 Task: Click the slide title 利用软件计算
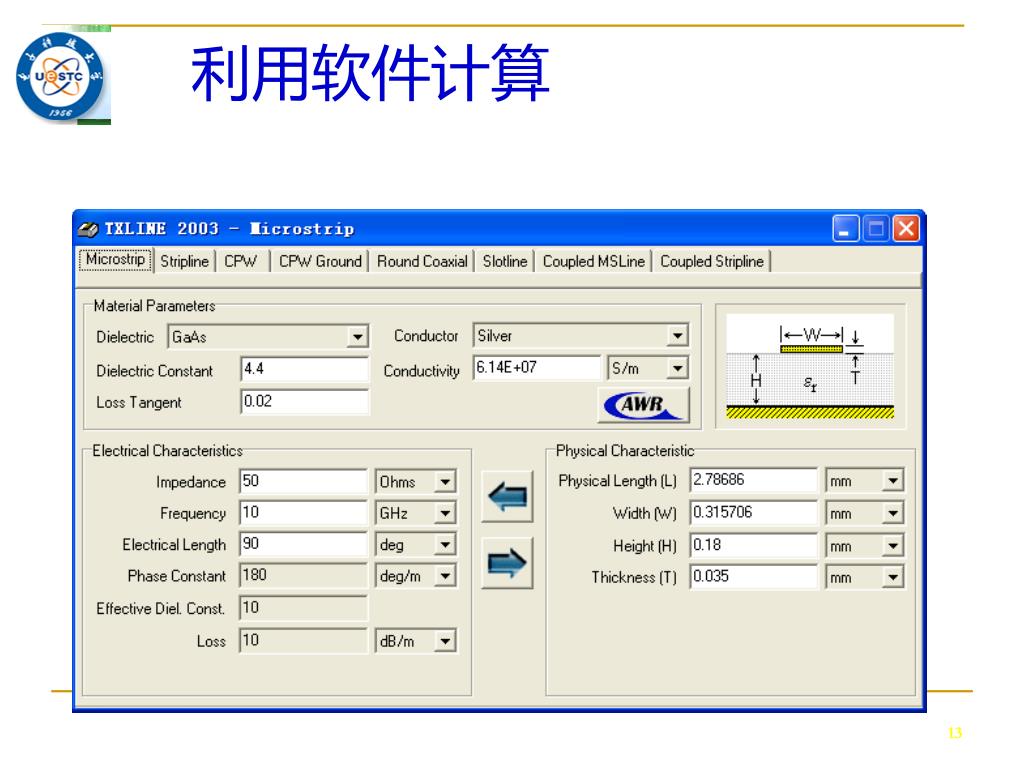tap(370, 73)
